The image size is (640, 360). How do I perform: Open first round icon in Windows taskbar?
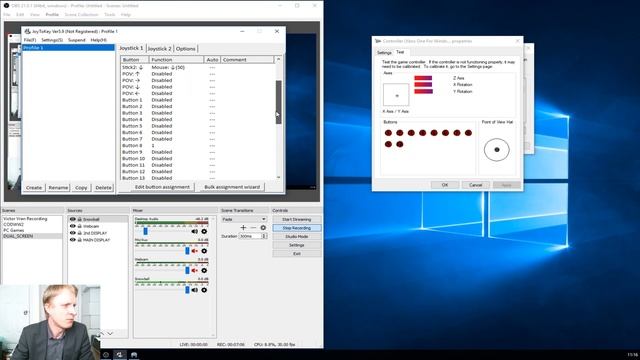tap(106, 355)
